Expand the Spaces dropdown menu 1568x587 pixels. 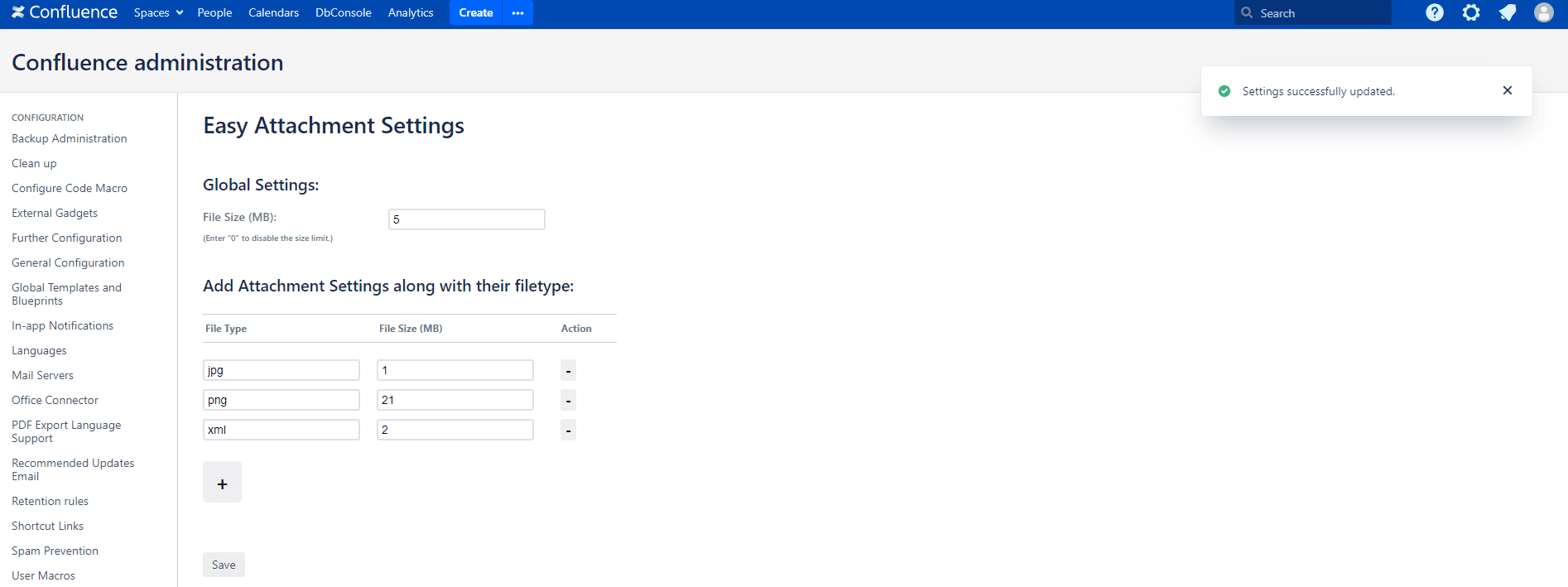(x=158, y=12)
